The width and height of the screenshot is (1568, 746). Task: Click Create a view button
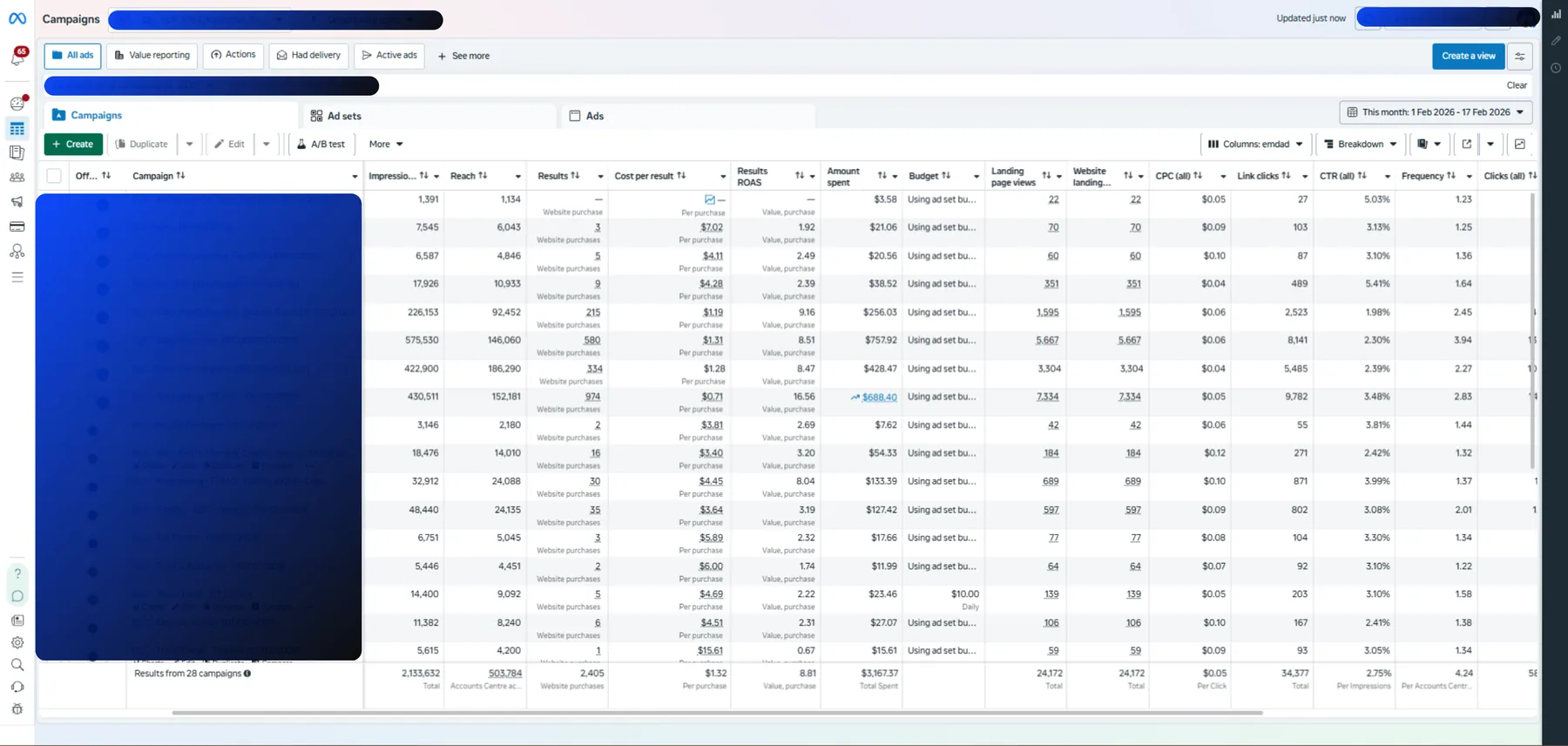pos(1469,56)
